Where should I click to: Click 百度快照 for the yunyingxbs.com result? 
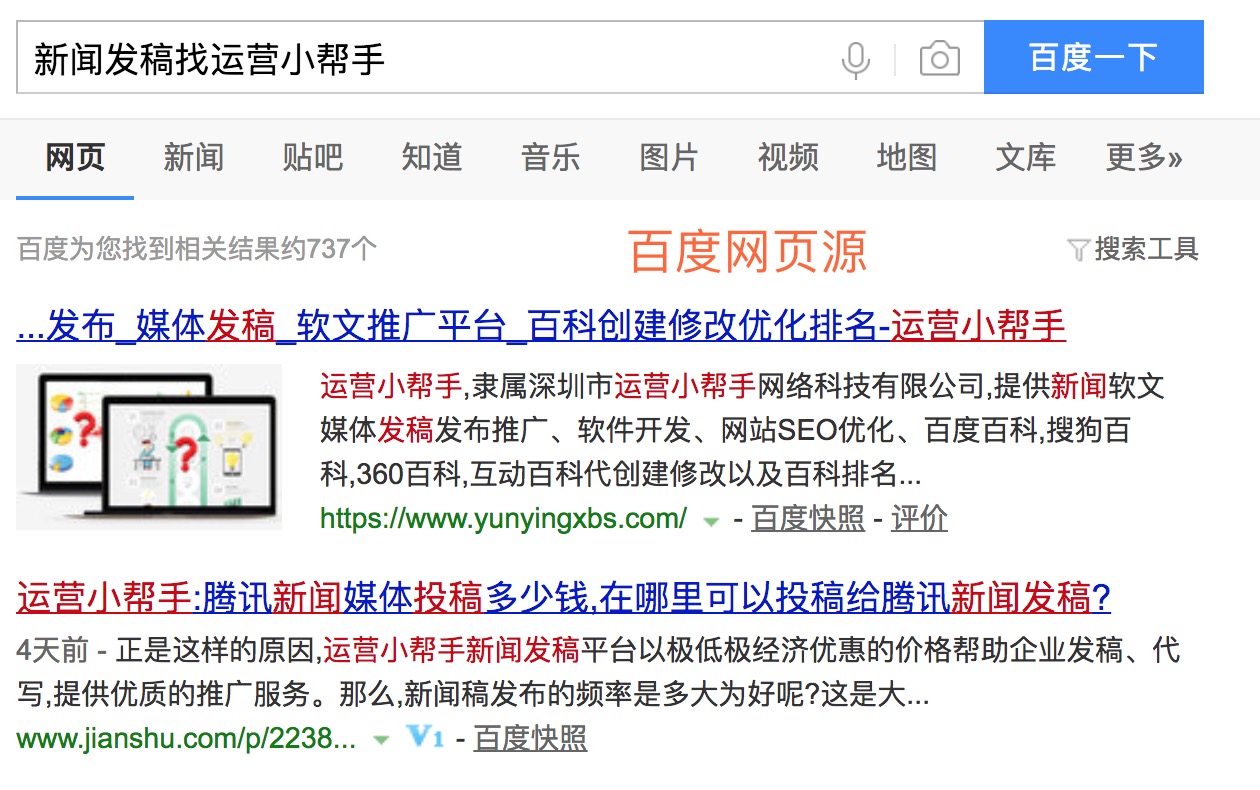click(808, 518)
